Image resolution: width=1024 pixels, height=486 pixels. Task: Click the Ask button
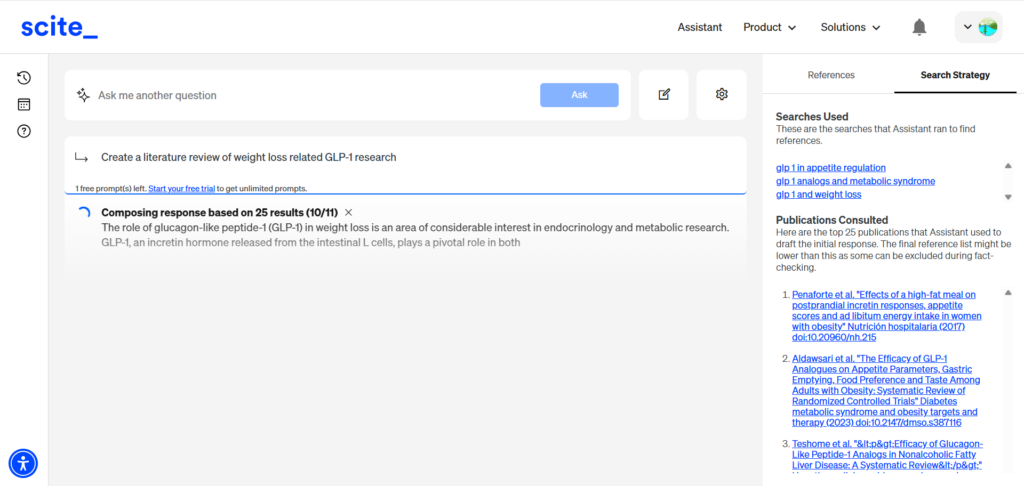click(x=579, y=95)
